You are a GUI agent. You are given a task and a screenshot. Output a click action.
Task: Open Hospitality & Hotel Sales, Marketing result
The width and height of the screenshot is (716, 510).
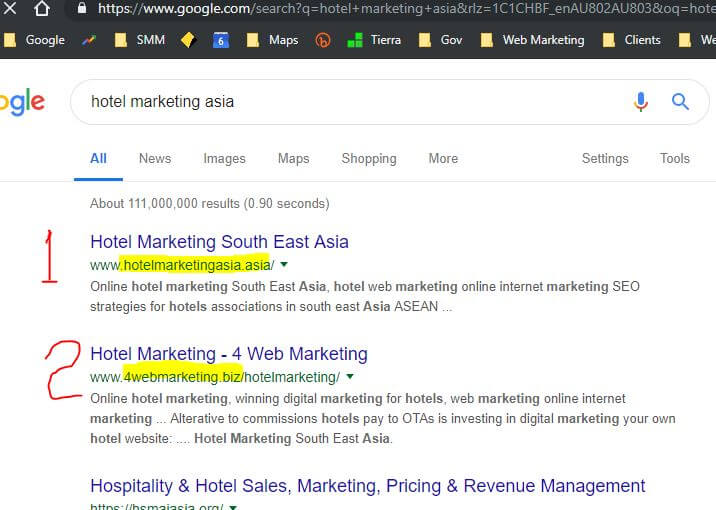[x=368, y=486]
